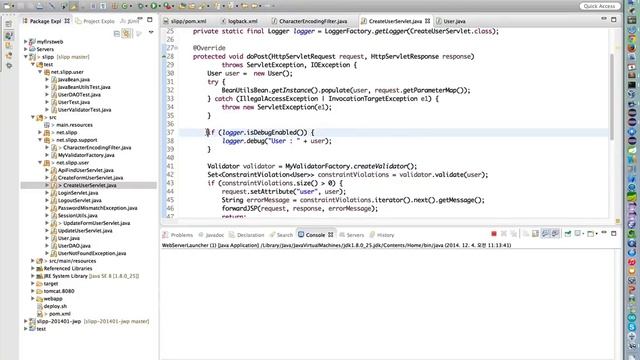Viewport: 640px width, 360px height.
Task: Toggle Show Console on standard error change
Action: [x=555, y=234]
